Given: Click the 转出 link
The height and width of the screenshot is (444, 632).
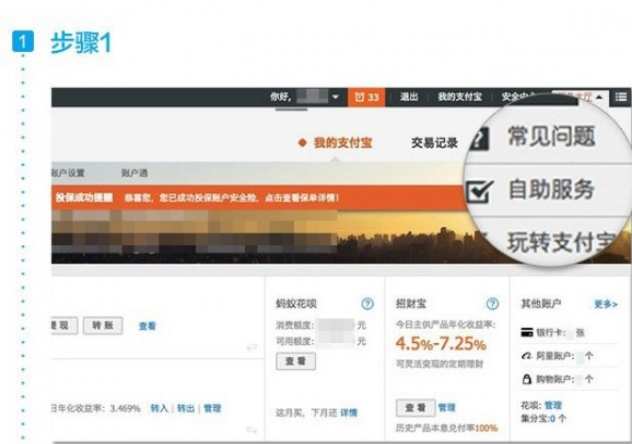Looking at the screenshot, I should coord(186,409).
